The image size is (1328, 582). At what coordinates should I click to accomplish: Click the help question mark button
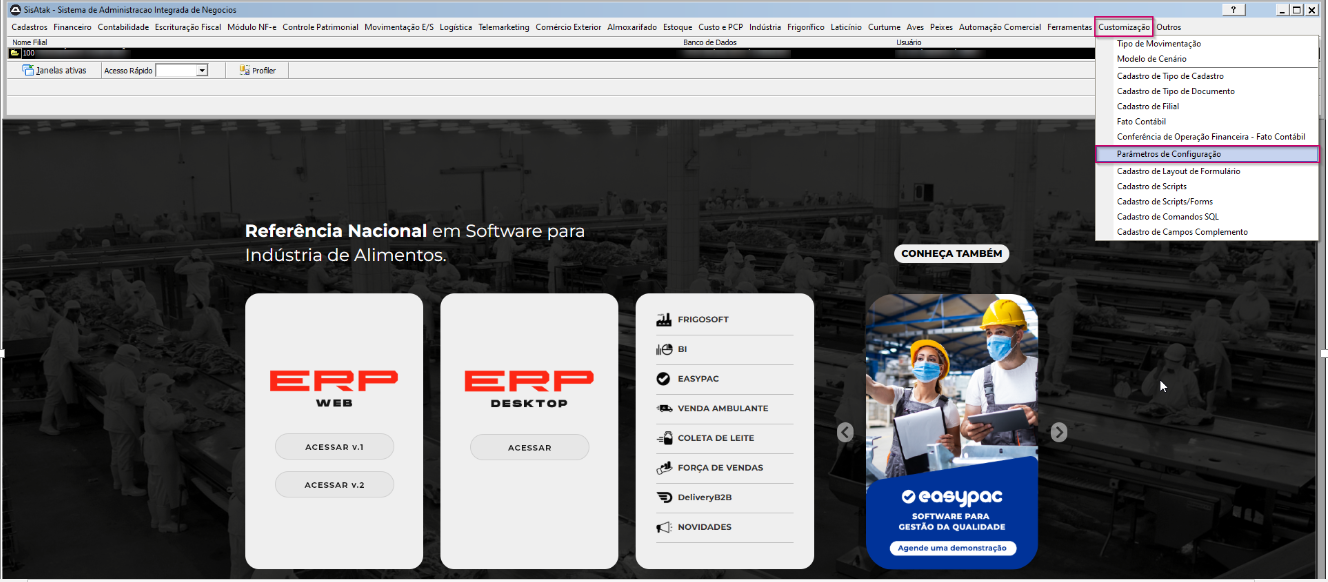point(1235,9)
